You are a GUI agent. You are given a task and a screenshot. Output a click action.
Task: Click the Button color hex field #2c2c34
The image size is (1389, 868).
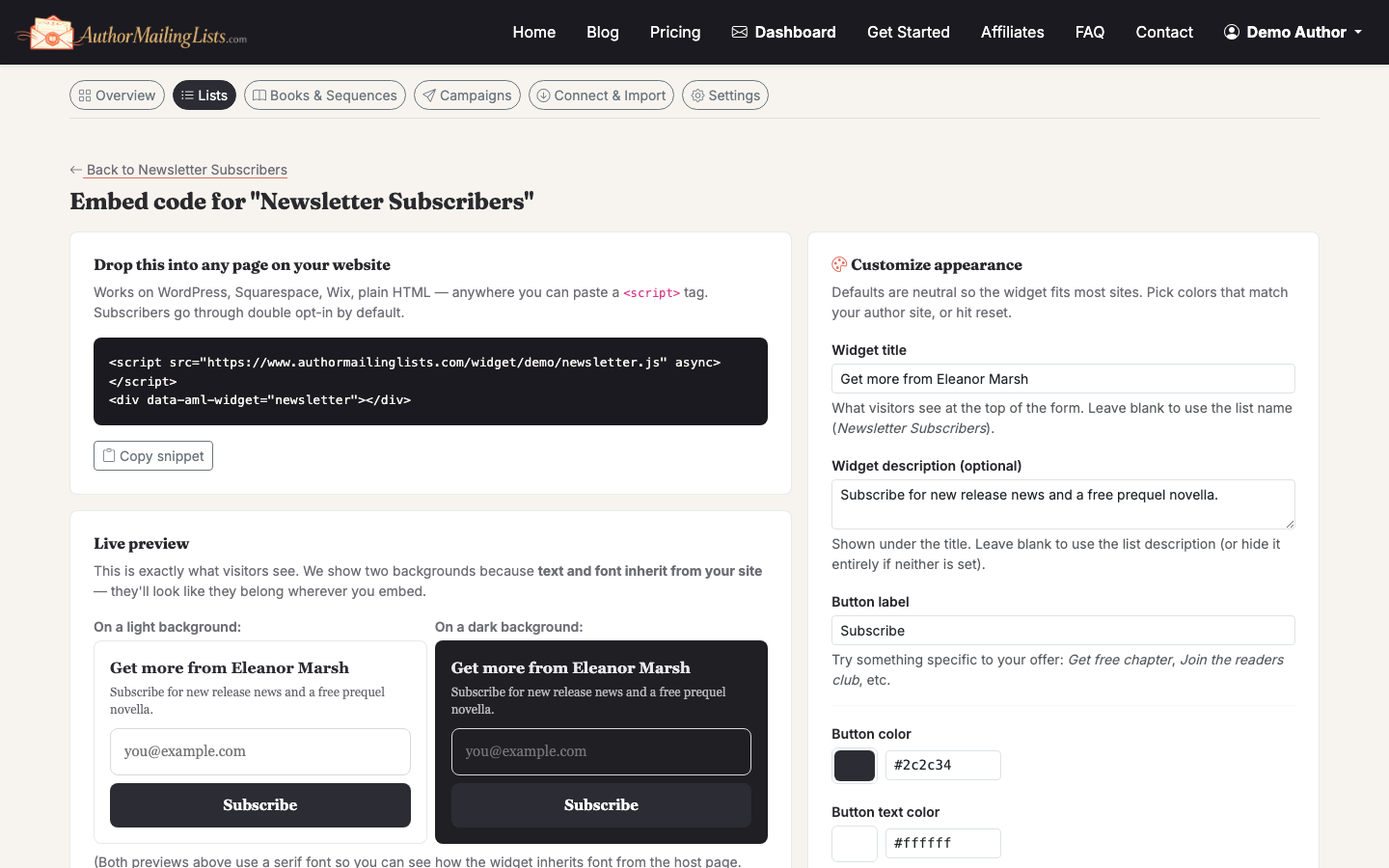point(943,765)
